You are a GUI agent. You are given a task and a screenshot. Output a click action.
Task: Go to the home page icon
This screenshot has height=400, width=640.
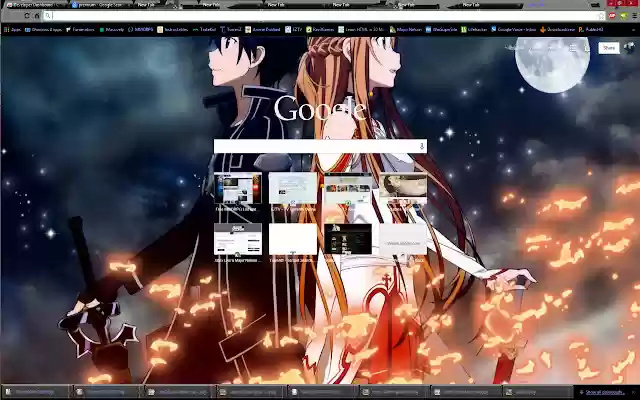pos(37,16)
